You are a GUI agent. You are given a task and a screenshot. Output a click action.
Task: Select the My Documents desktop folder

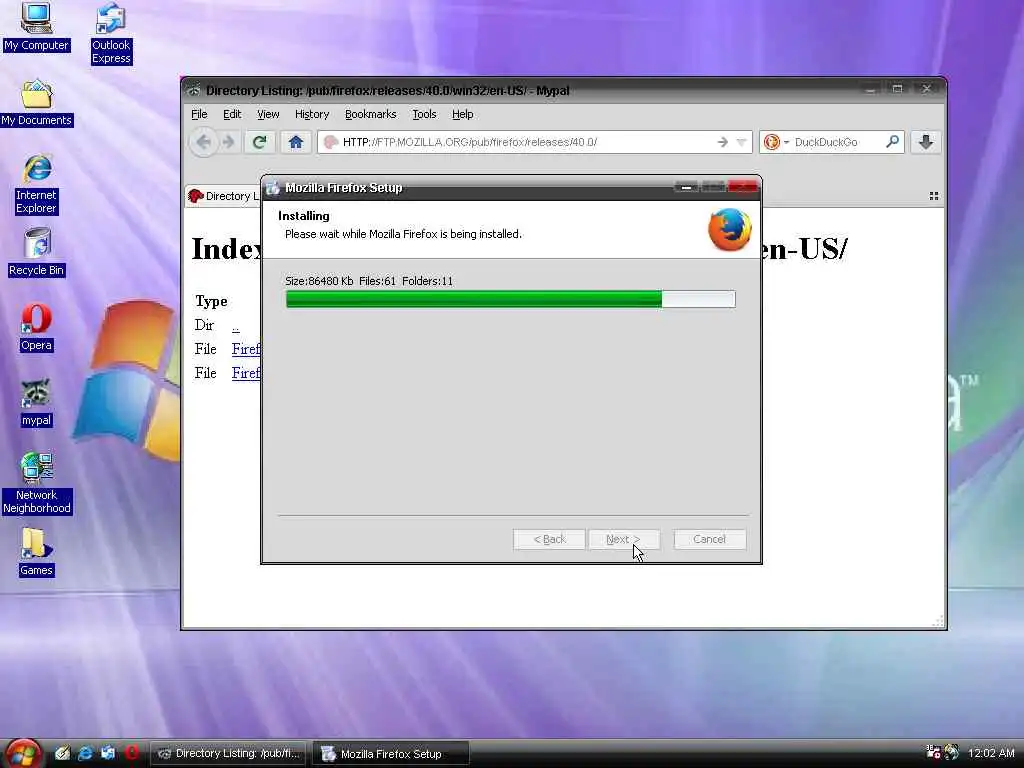tap(37, 103)
